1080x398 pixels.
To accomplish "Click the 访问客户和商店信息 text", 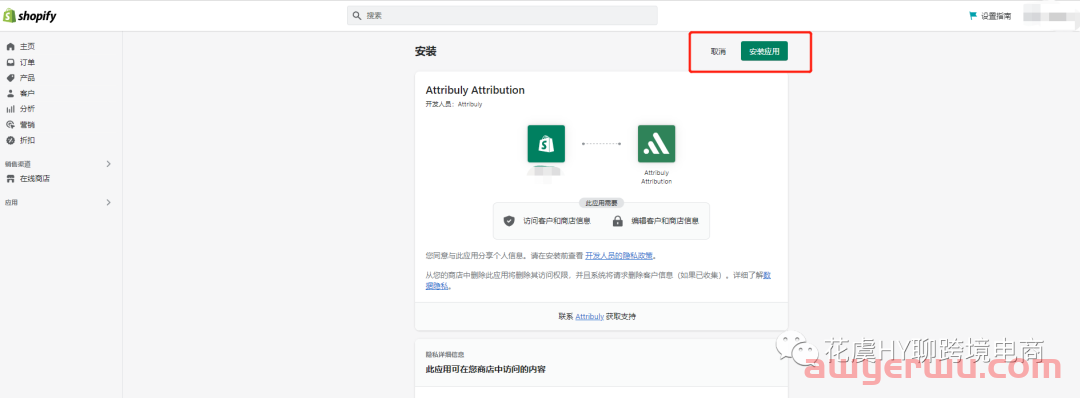I will coord(557,221).
